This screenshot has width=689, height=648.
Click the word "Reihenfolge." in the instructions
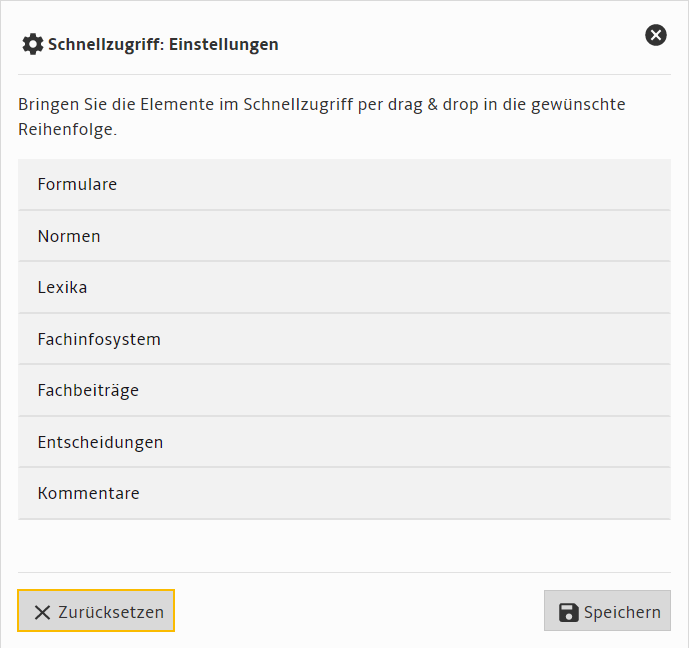pyautogui.click(x=67, y=130)
